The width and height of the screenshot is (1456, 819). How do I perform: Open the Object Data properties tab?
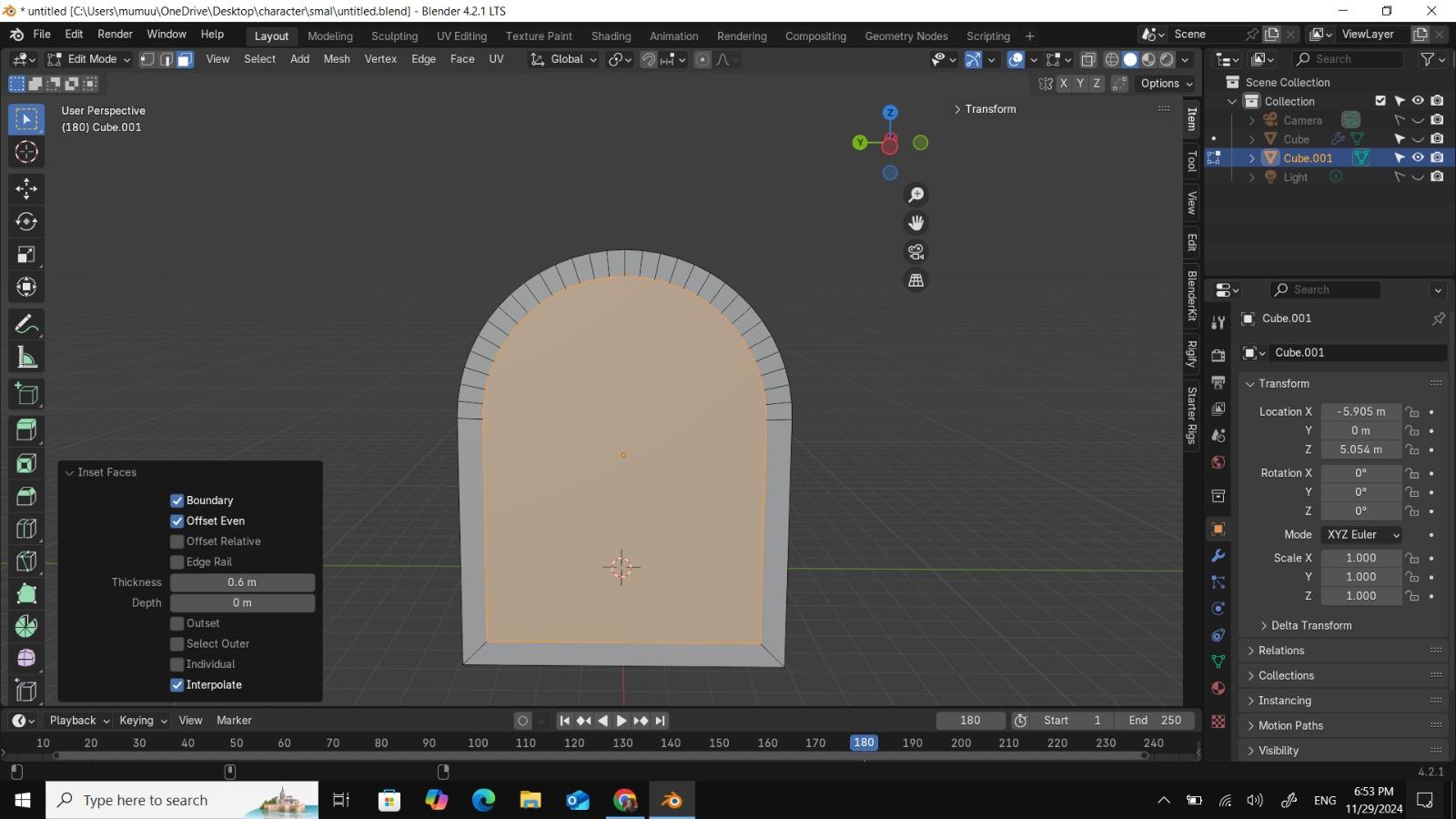[1218, 662]
